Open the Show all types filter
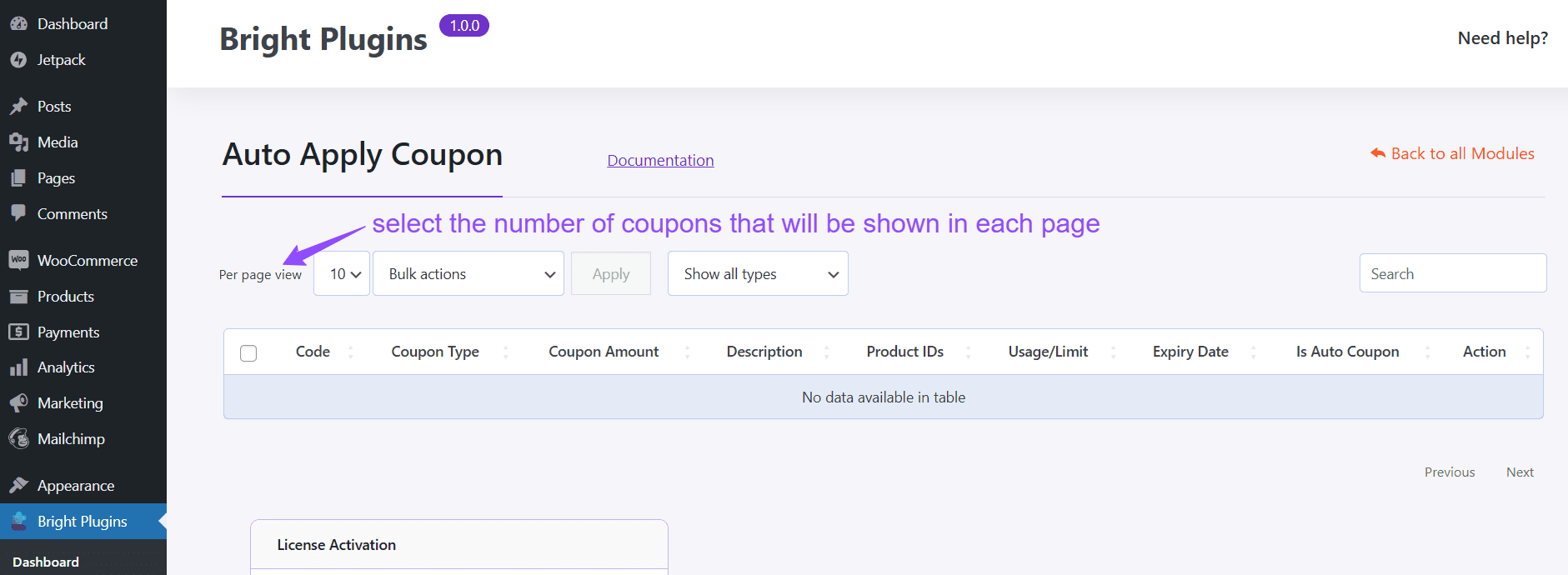The image size is (1568, 575). pos(758,274)
